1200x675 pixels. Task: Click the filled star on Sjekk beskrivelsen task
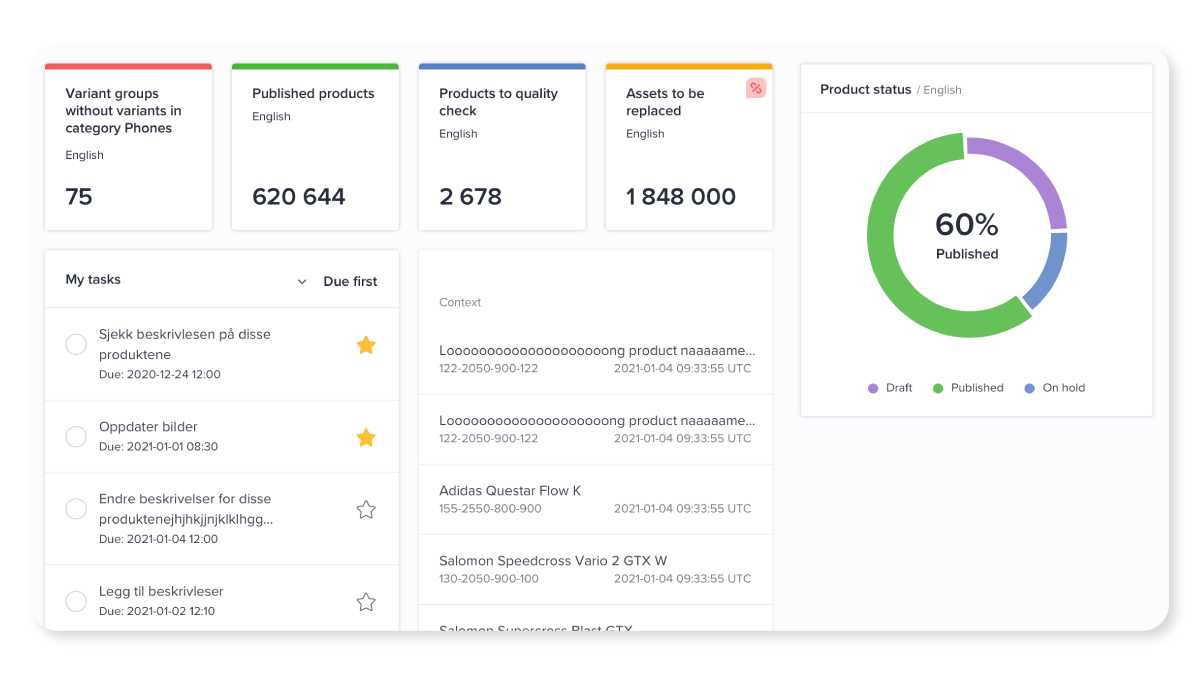pos(366,345)
